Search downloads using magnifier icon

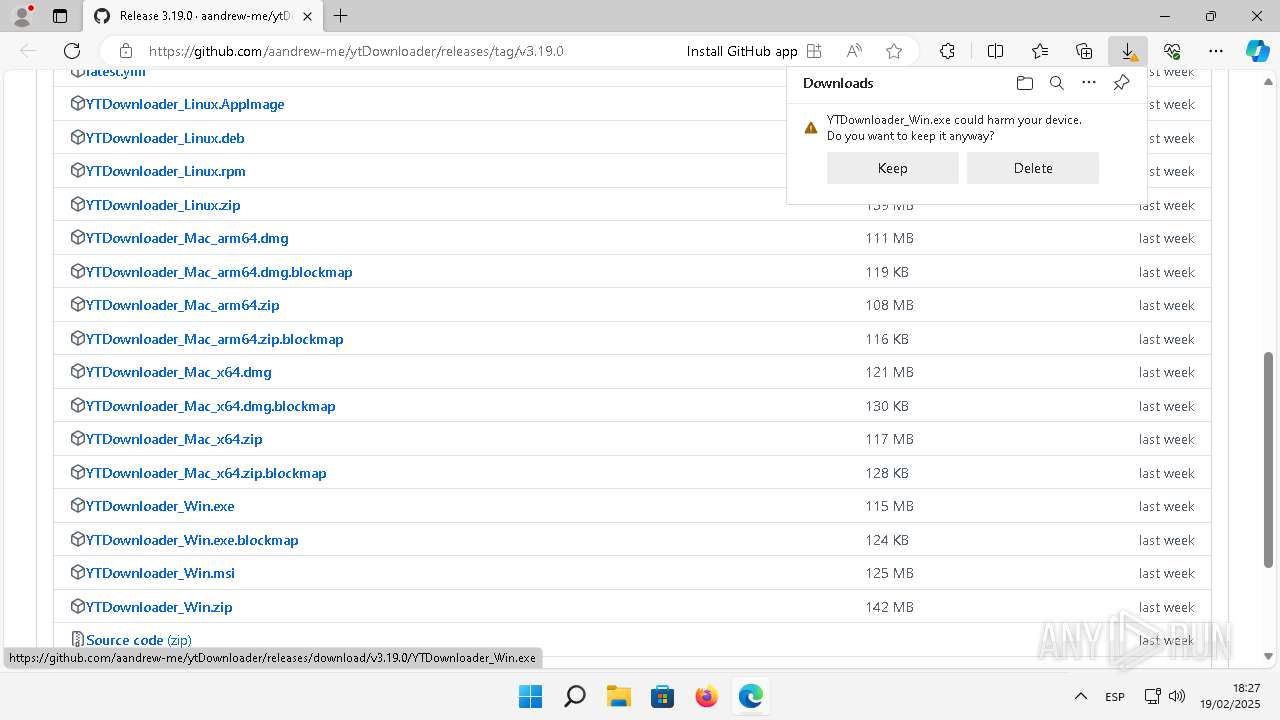coord(1056,83)
